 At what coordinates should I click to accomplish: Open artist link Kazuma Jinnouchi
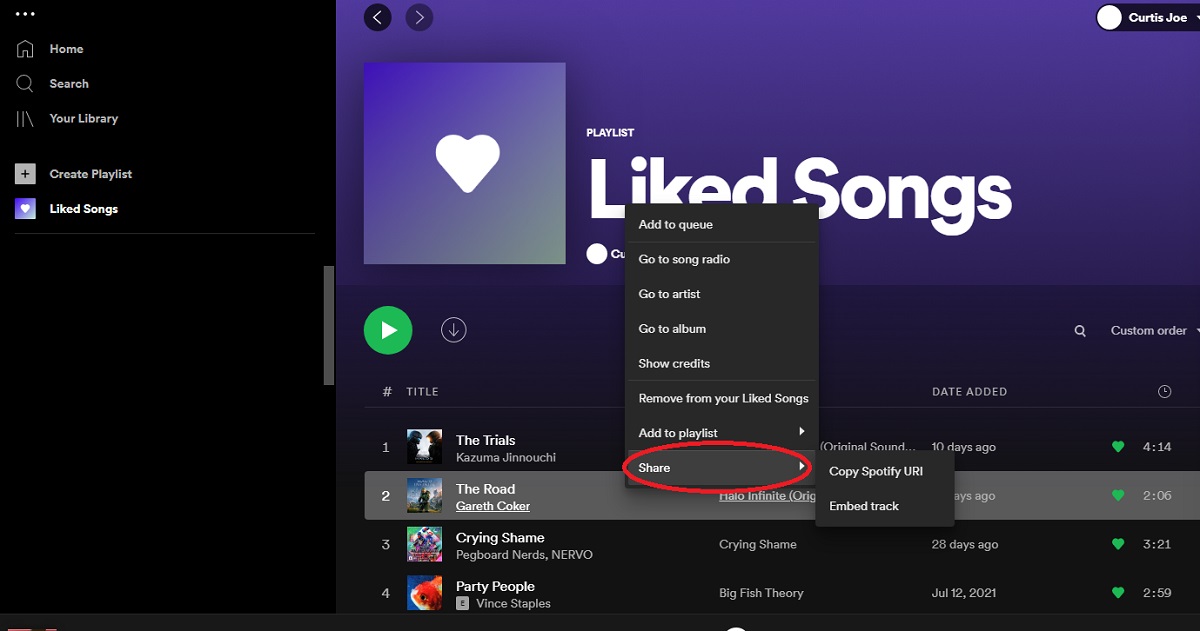[506, 457]
